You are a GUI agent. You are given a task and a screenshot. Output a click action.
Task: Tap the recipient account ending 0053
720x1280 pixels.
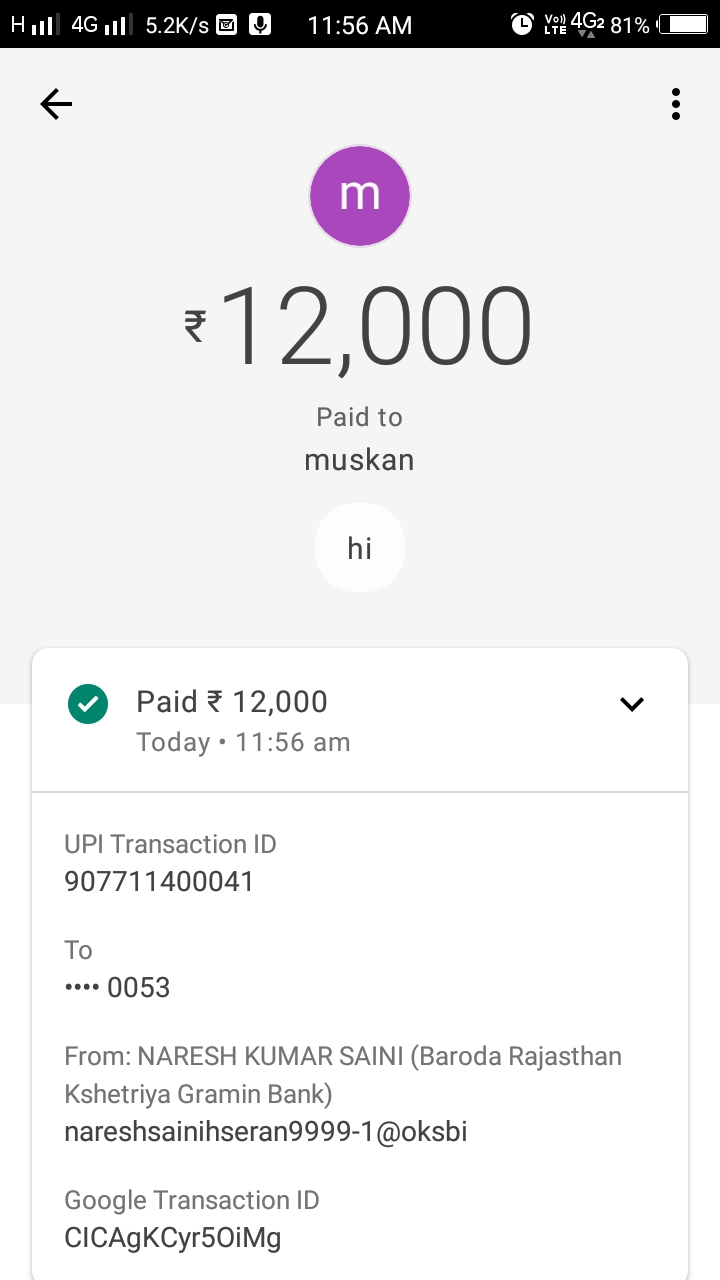[117, 988]
